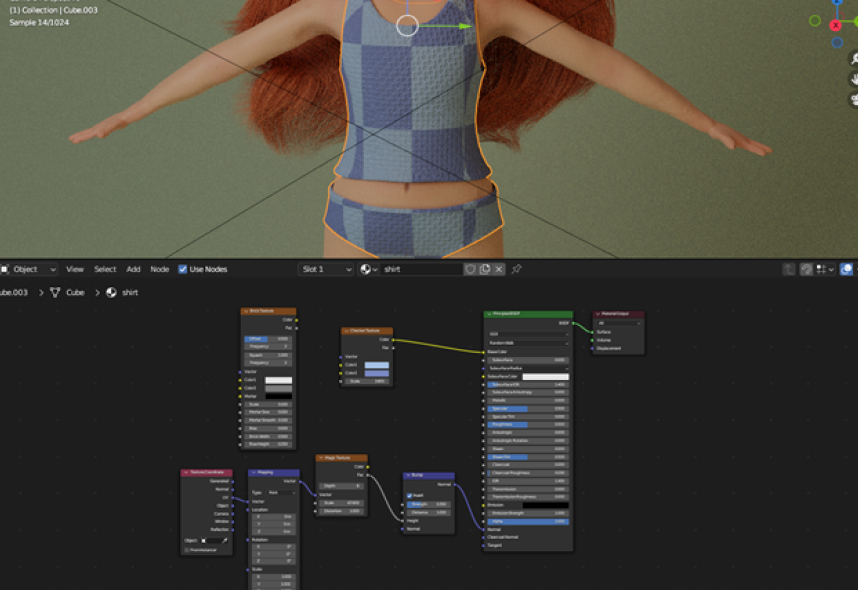
Task: Click the new material duplicate icon
Action: [485, 269]
